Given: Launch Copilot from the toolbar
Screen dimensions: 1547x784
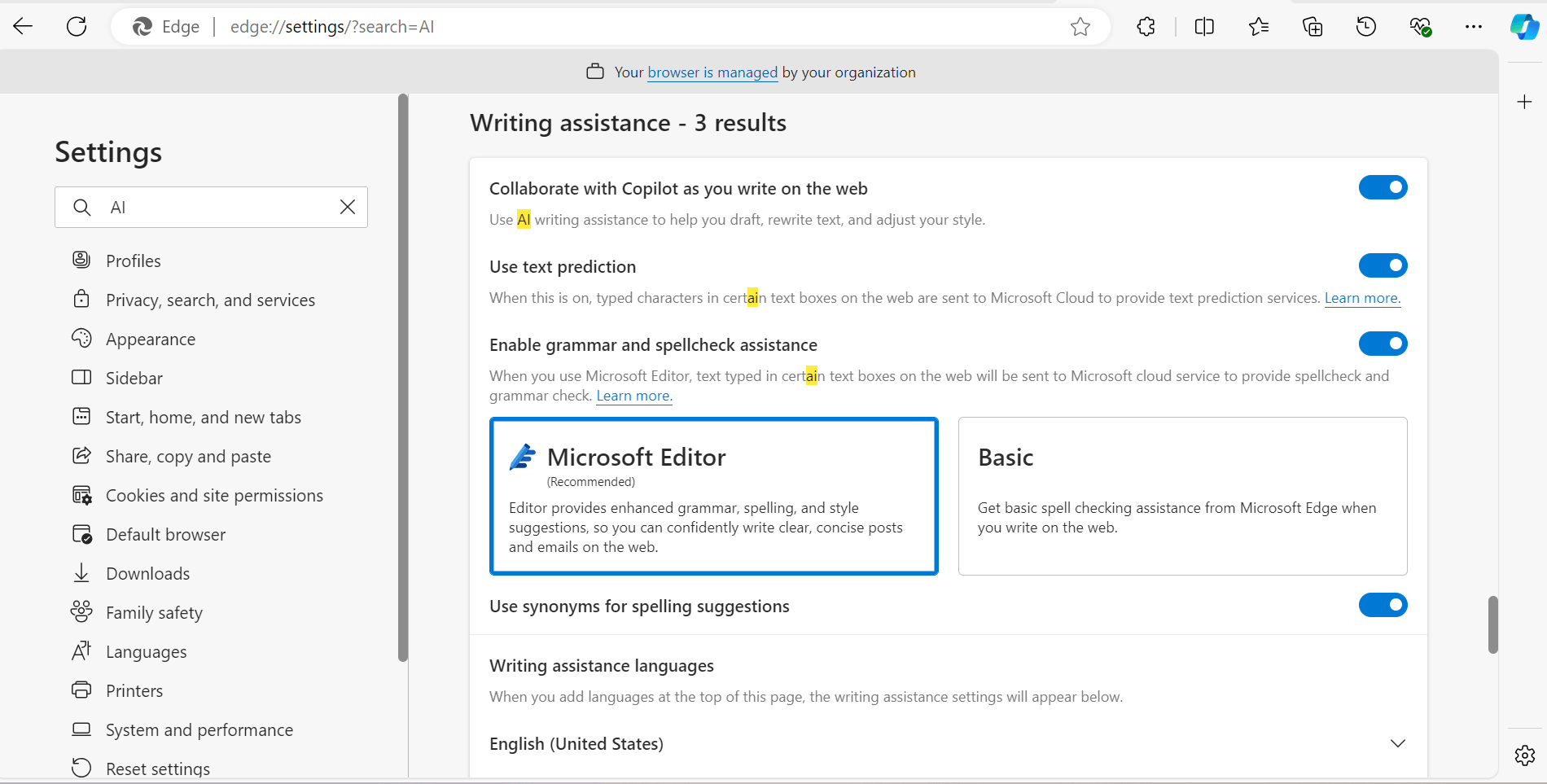Looking at the screenshot, I should tap(1524, 27).
